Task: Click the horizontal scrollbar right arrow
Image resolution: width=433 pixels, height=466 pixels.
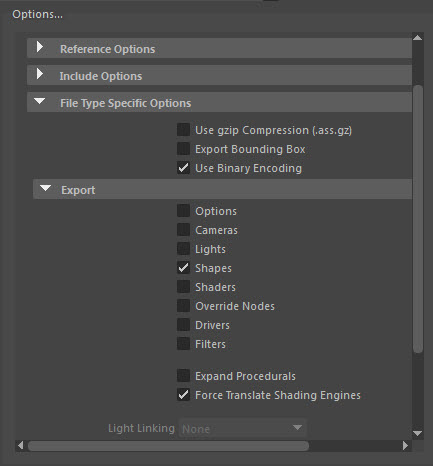Action: coord(405,445)
